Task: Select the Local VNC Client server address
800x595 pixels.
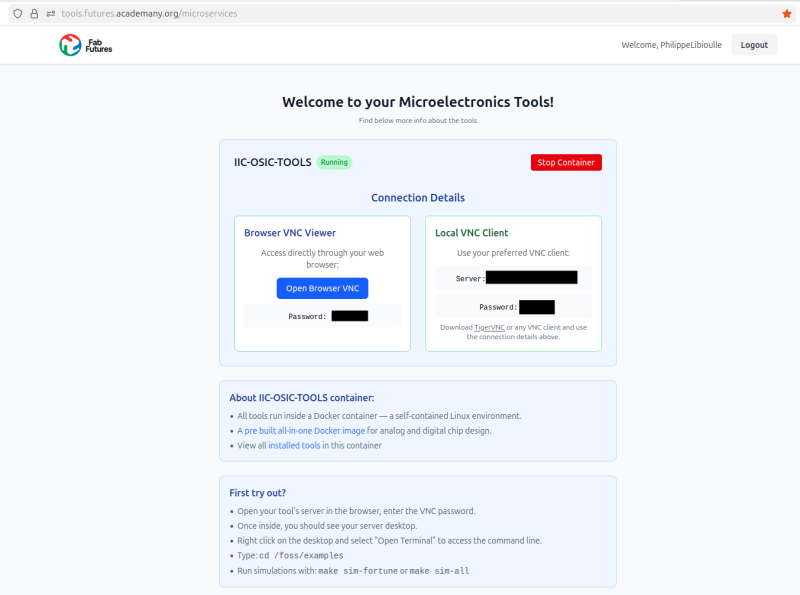Action: 531,278
